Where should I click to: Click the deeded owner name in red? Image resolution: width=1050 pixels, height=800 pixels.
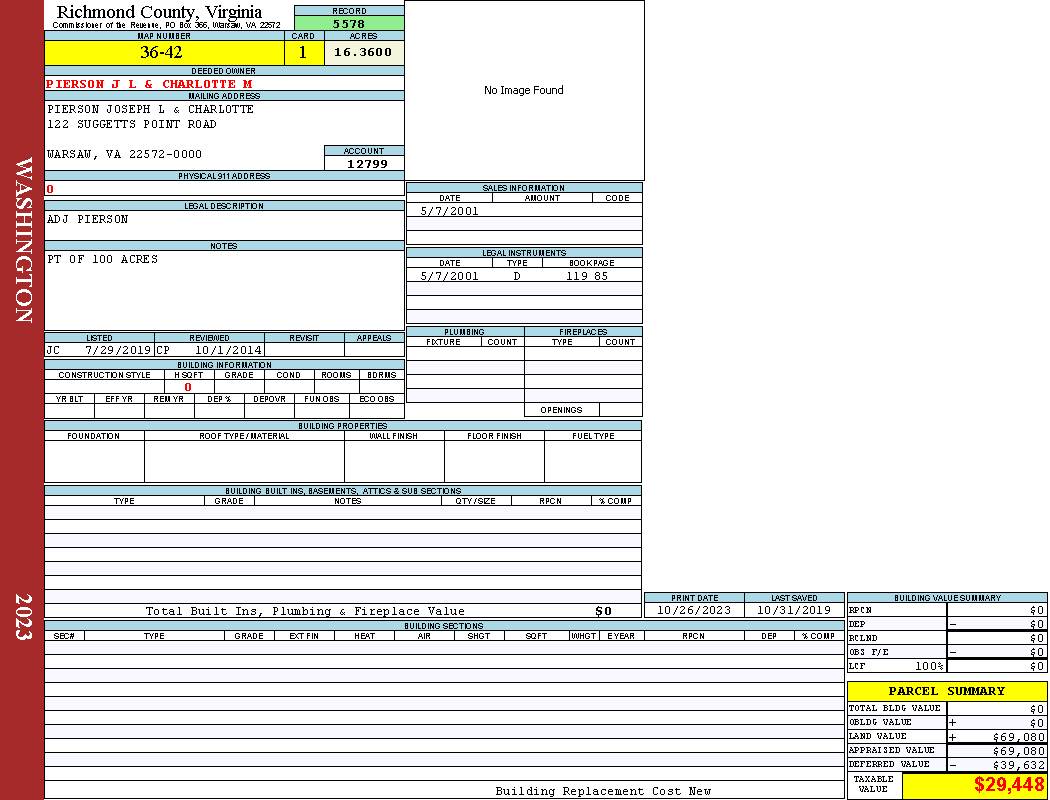149,84
